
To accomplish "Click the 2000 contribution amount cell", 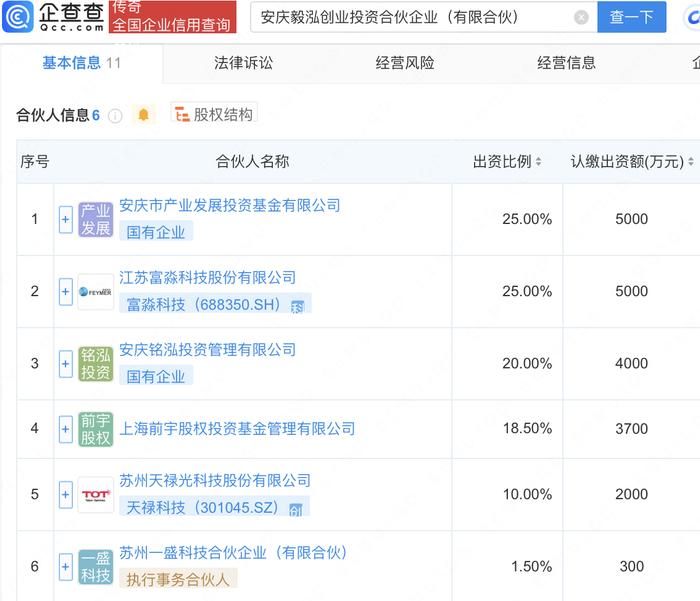I will [x=631, y=494].
